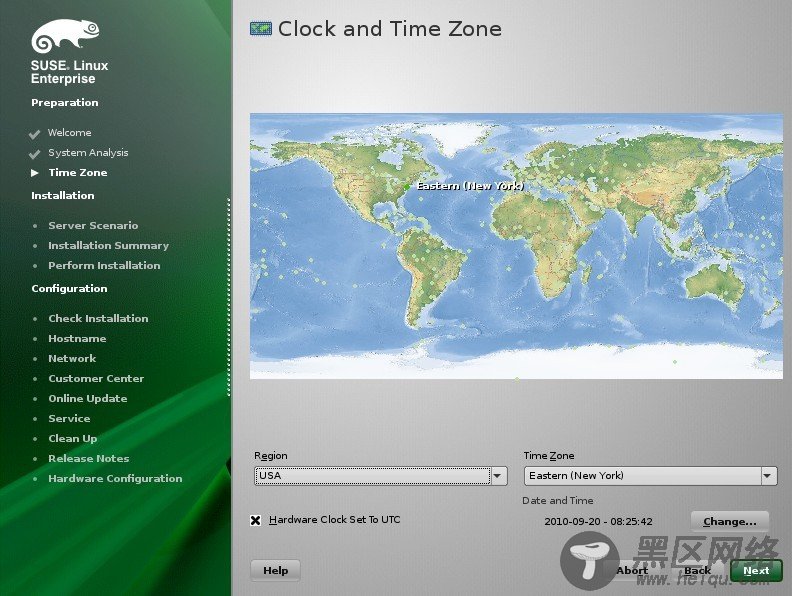Select Welcome step in sidebar
This screenshot has height=596, width=792.
70,132
